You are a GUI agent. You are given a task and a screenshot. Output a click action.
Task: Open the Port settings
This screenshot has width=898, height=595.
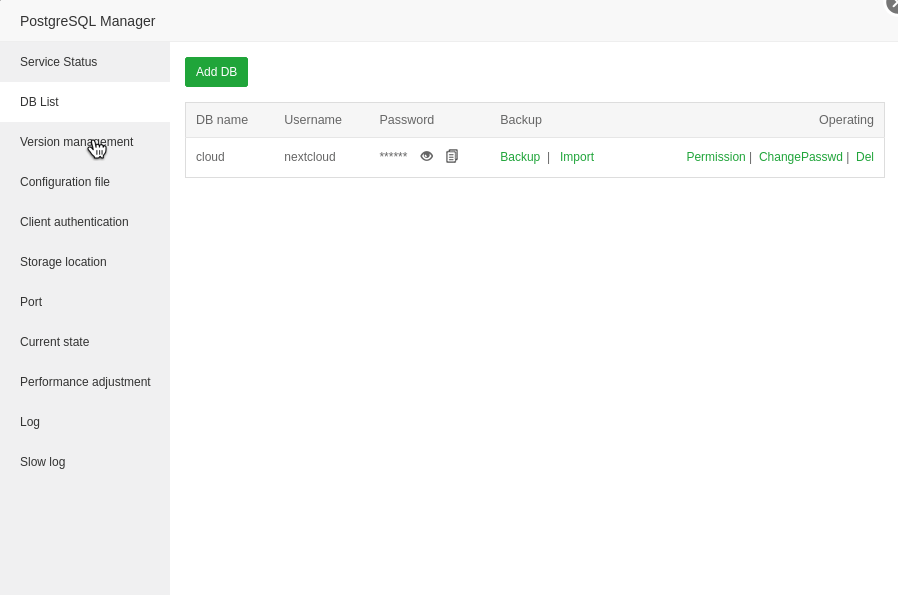[85, 302]
